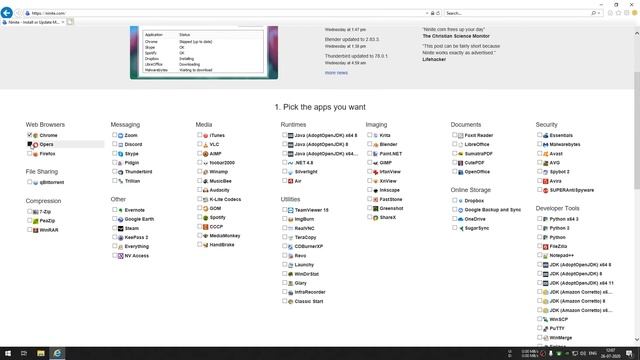
Task: Uncheck the Chrome checkbox
Action: (x=29, y=135)
